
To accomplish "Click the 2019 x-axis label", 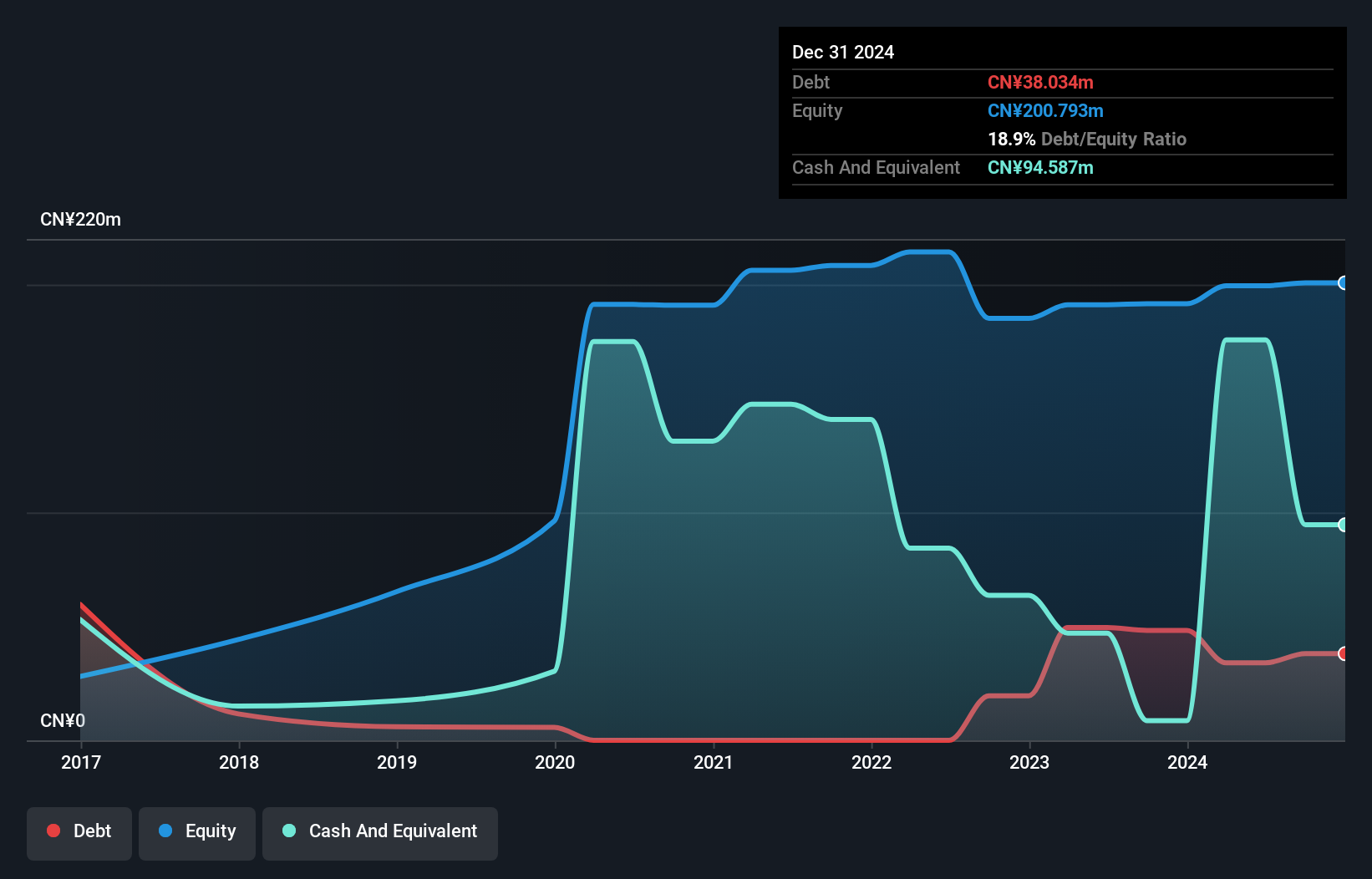I will (397, 762).
